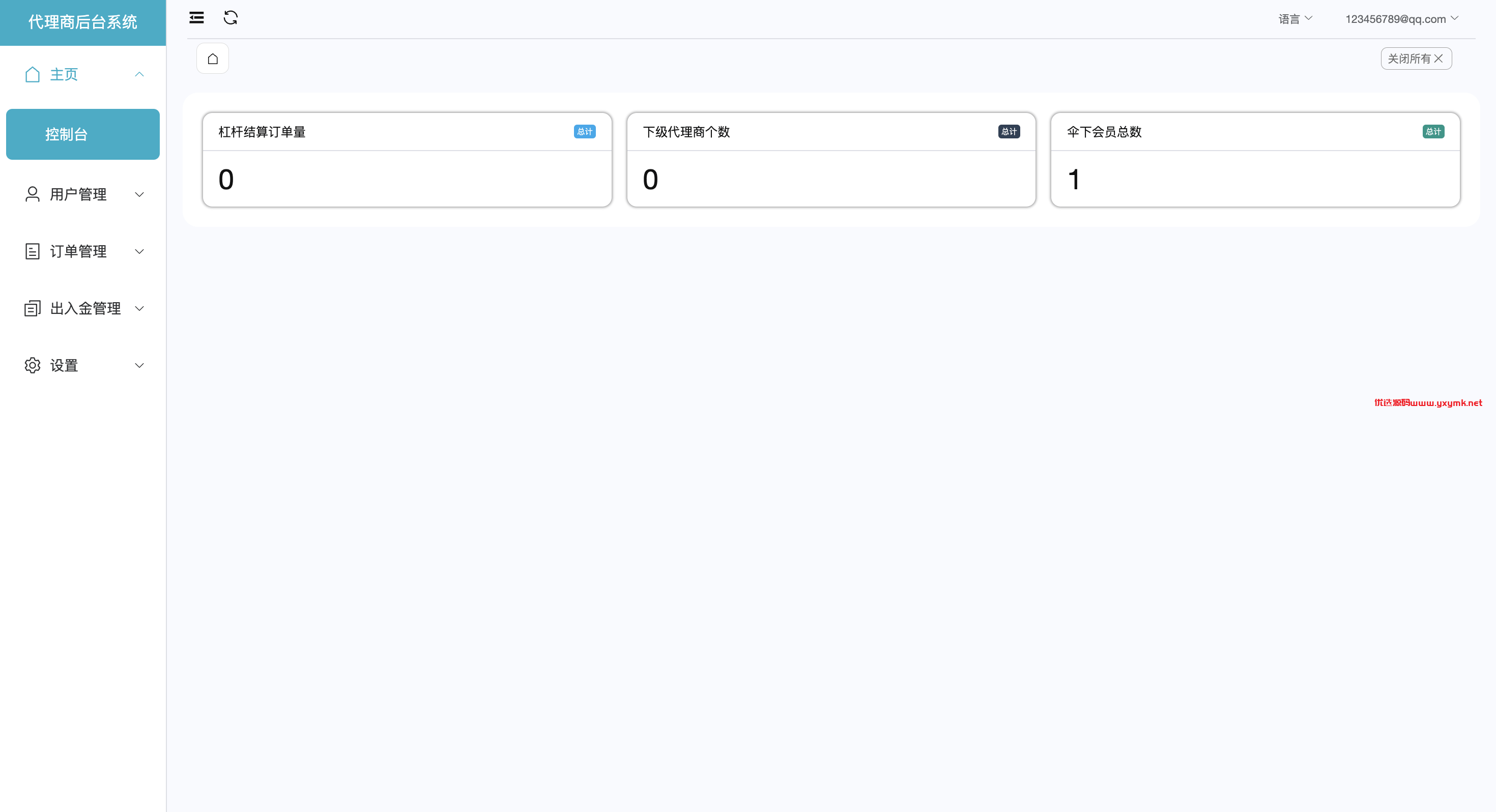1496x812 pixels.
Task: Click the blue 总计 tag on 杠杆结算订单量
Action: [x=584, y=132]
